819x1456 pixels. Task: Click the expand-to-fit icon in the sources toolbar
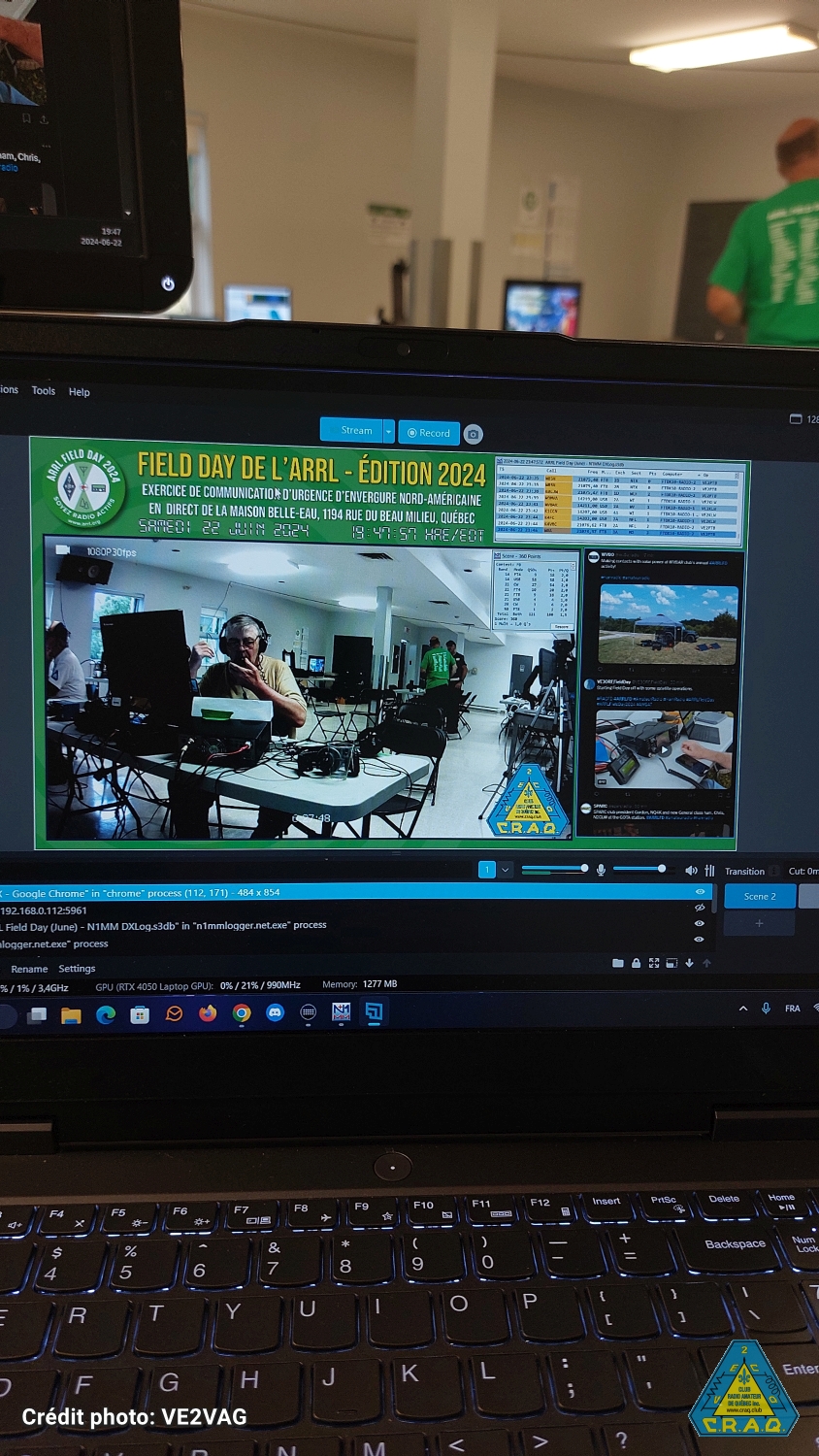click(653, 963)
